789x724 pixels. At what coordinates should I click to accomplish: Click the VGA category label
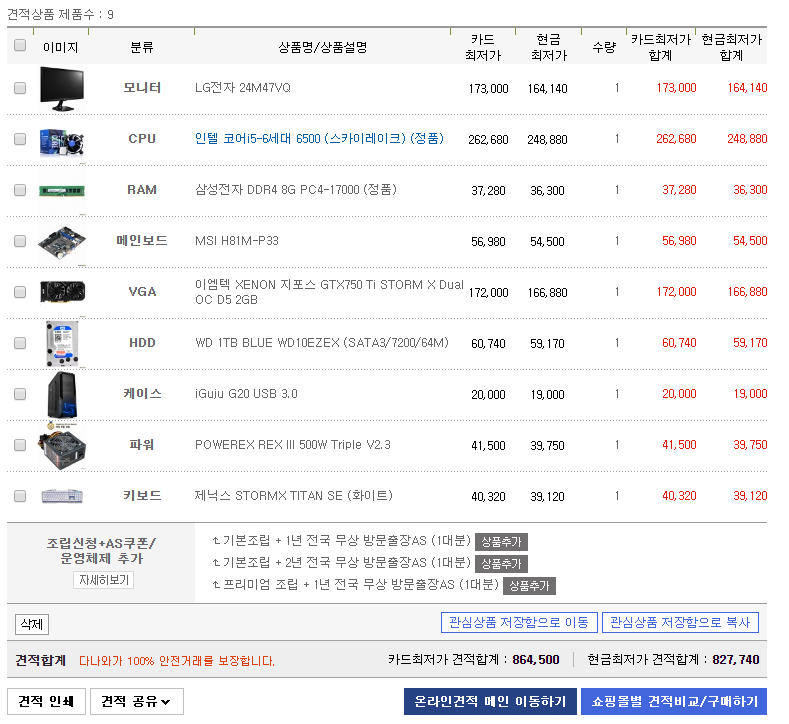tap(142, 292)
